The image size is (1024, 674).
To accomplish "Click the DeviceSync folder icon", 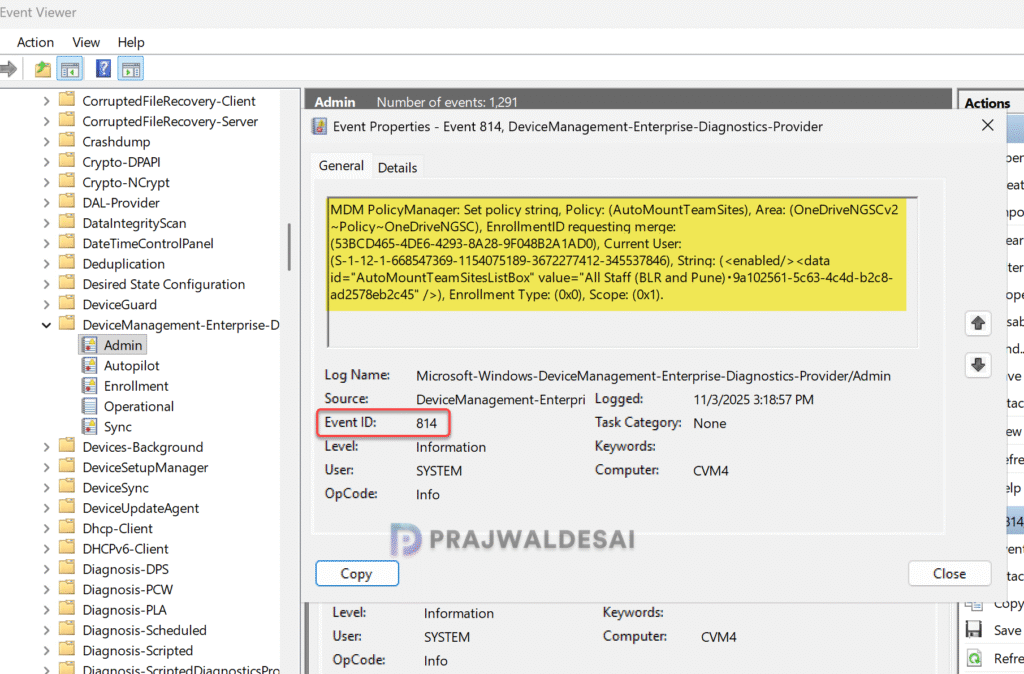I will click(67, 487).
